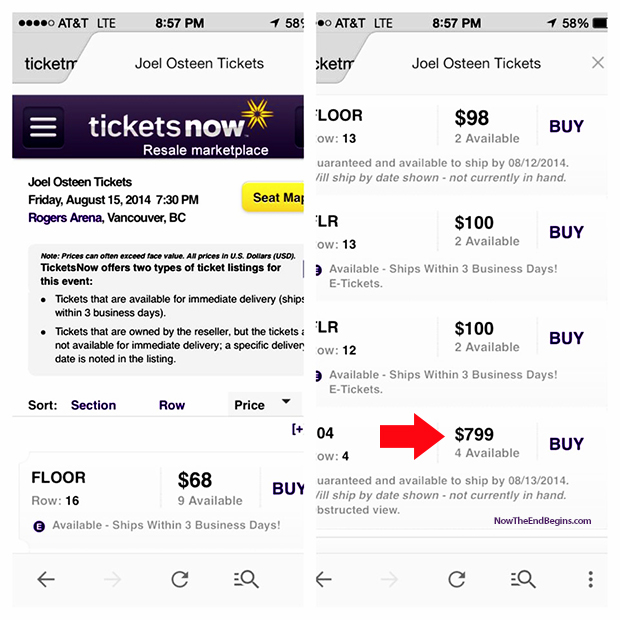Buy the $100 row 12 tickets
This screenshot has width=620, height=620.
[566, 338]
